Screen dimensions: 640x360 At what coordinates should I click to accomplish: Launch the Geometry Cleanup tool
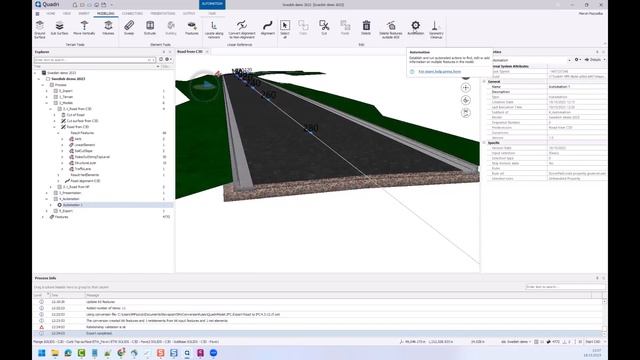click(x=436, y=30)
